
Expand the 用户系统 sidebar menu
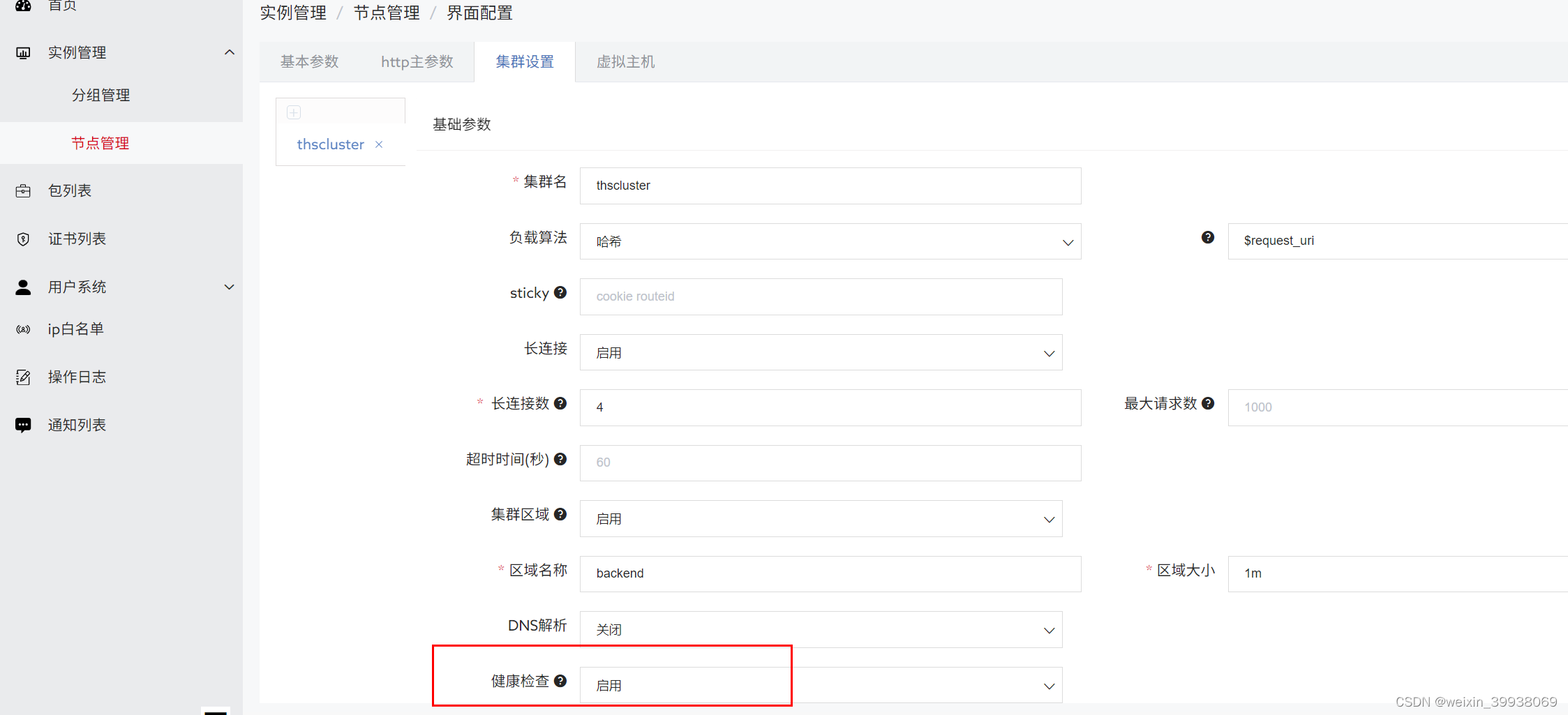click(229, 287)
